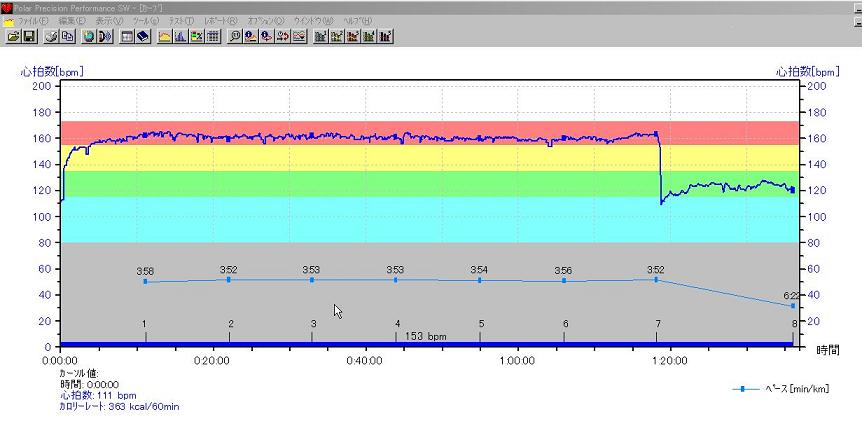Click the overlaid curves toolbar icon

pyautogui.click(x=299, y=37)
